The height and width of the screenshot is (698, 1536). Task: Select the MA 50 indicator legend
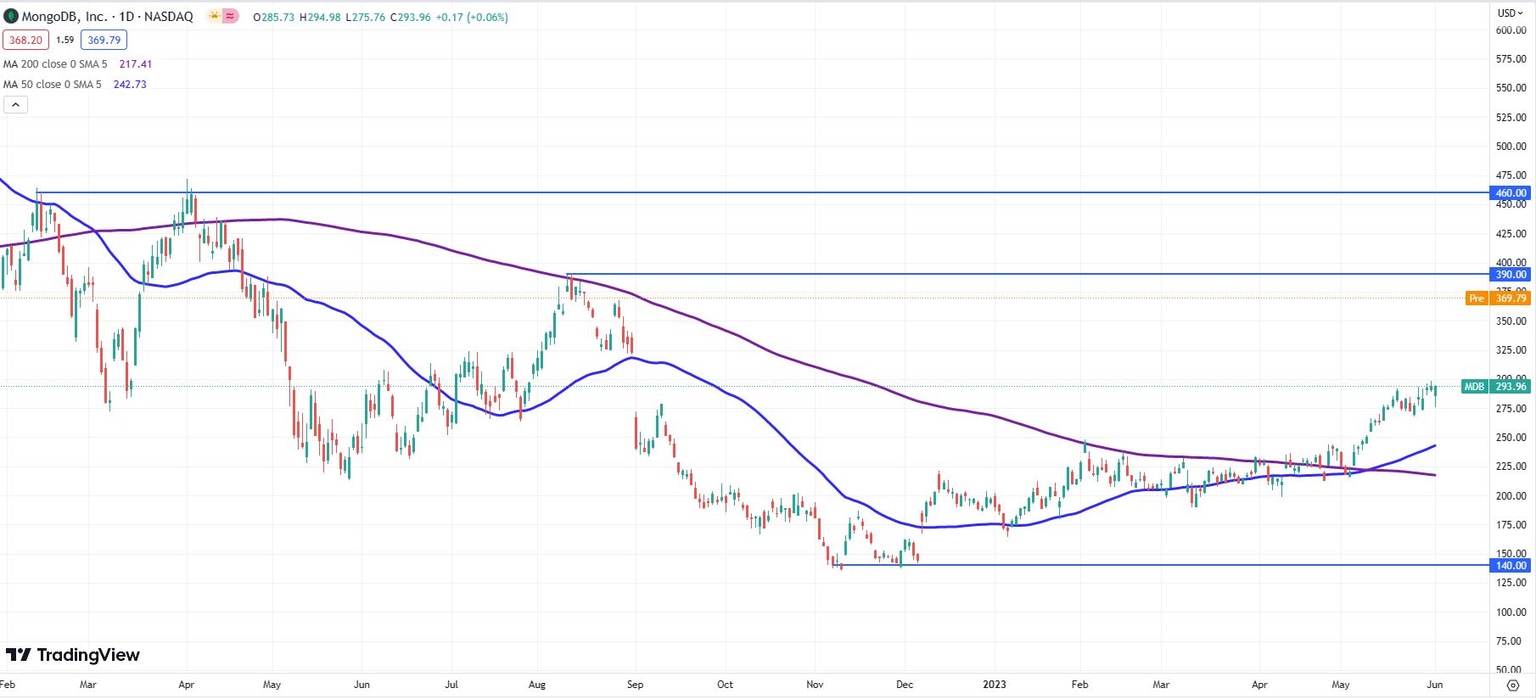[50, 84]
